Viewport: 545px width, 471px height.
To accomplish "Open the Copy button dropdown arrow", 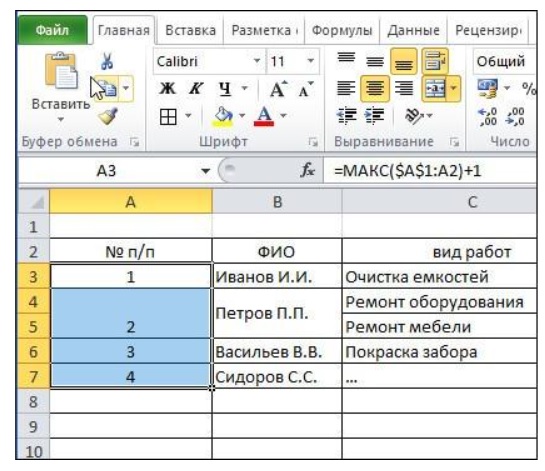I will 126,88.
